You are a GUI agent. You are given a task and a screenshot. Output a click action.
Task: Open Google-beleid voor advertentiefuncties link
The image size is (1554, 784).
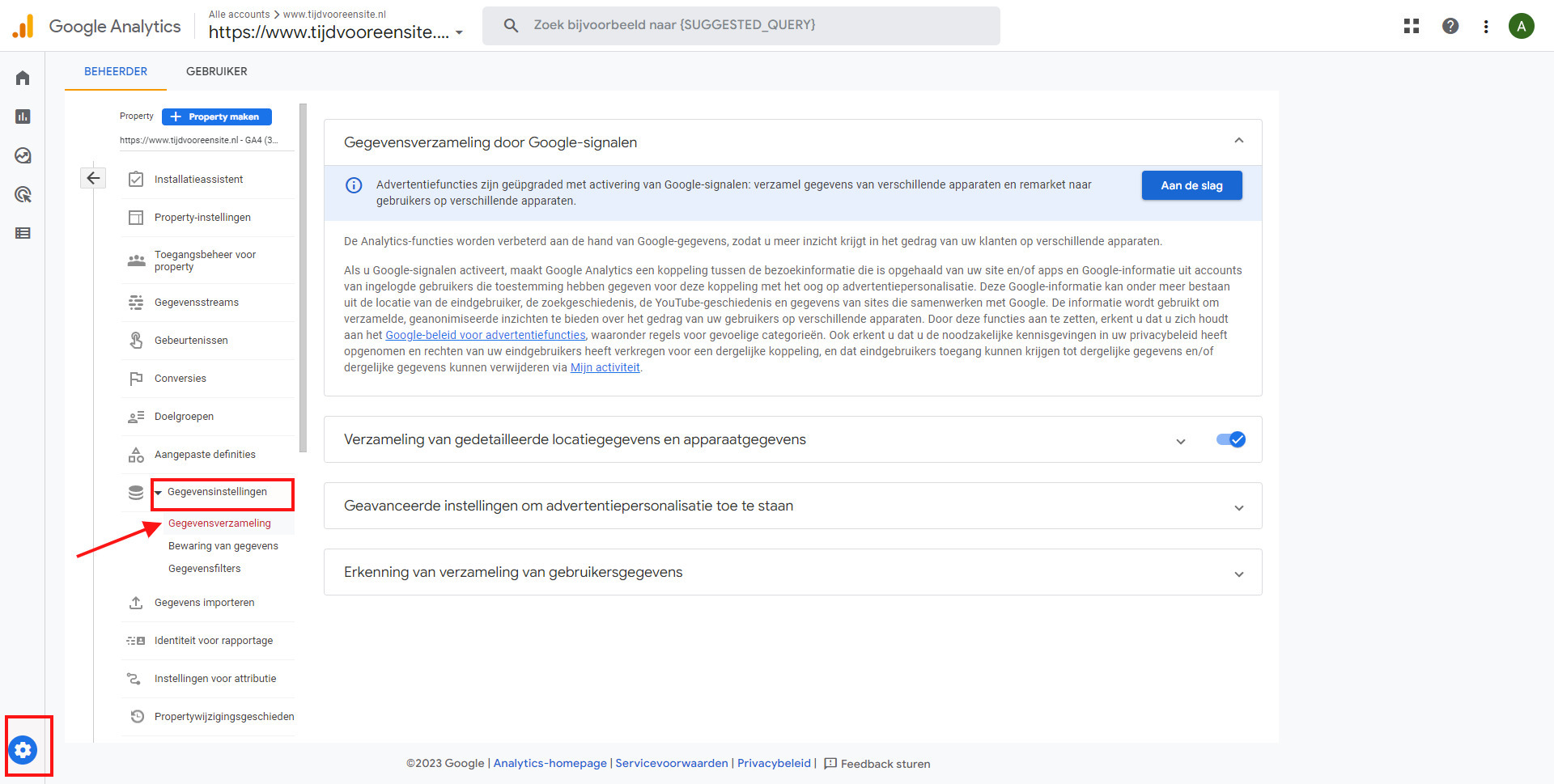coord(485,335)
